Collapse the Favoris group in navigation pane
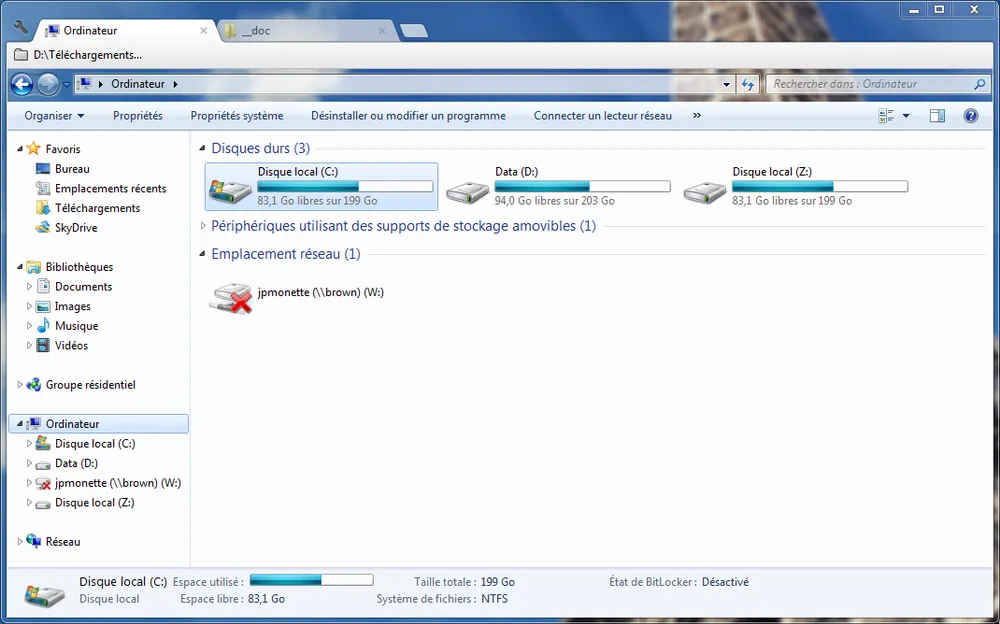 (x=20, y=149)
